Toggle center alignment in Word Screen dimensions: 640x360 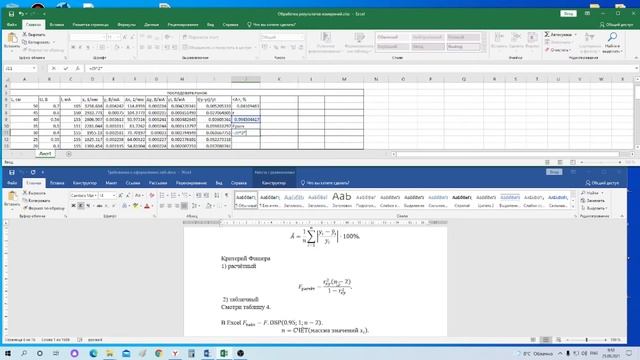click(169, 206)
